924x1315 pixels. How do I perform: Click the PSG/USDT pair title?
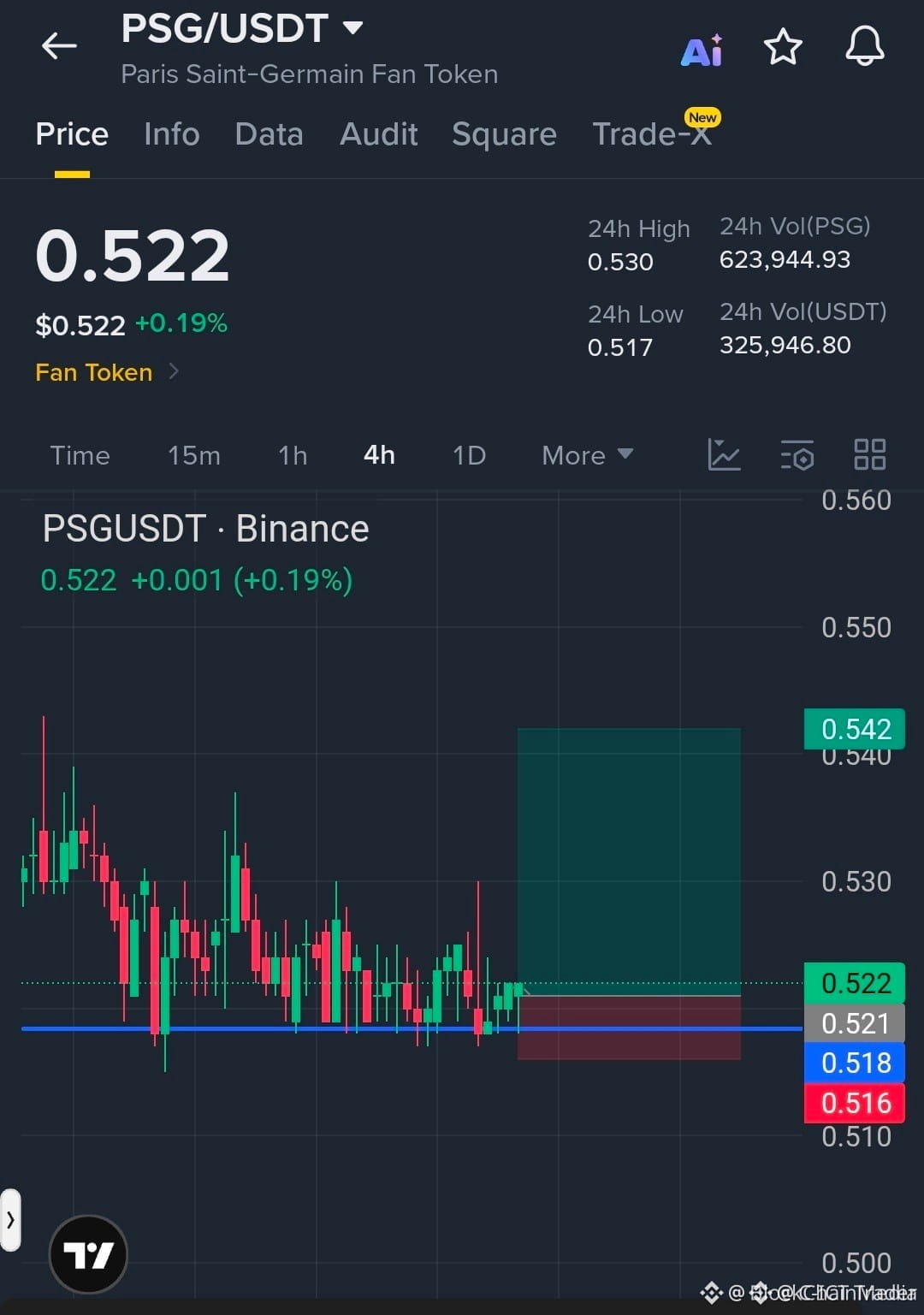pyautogui.click(x=225, y=28)
